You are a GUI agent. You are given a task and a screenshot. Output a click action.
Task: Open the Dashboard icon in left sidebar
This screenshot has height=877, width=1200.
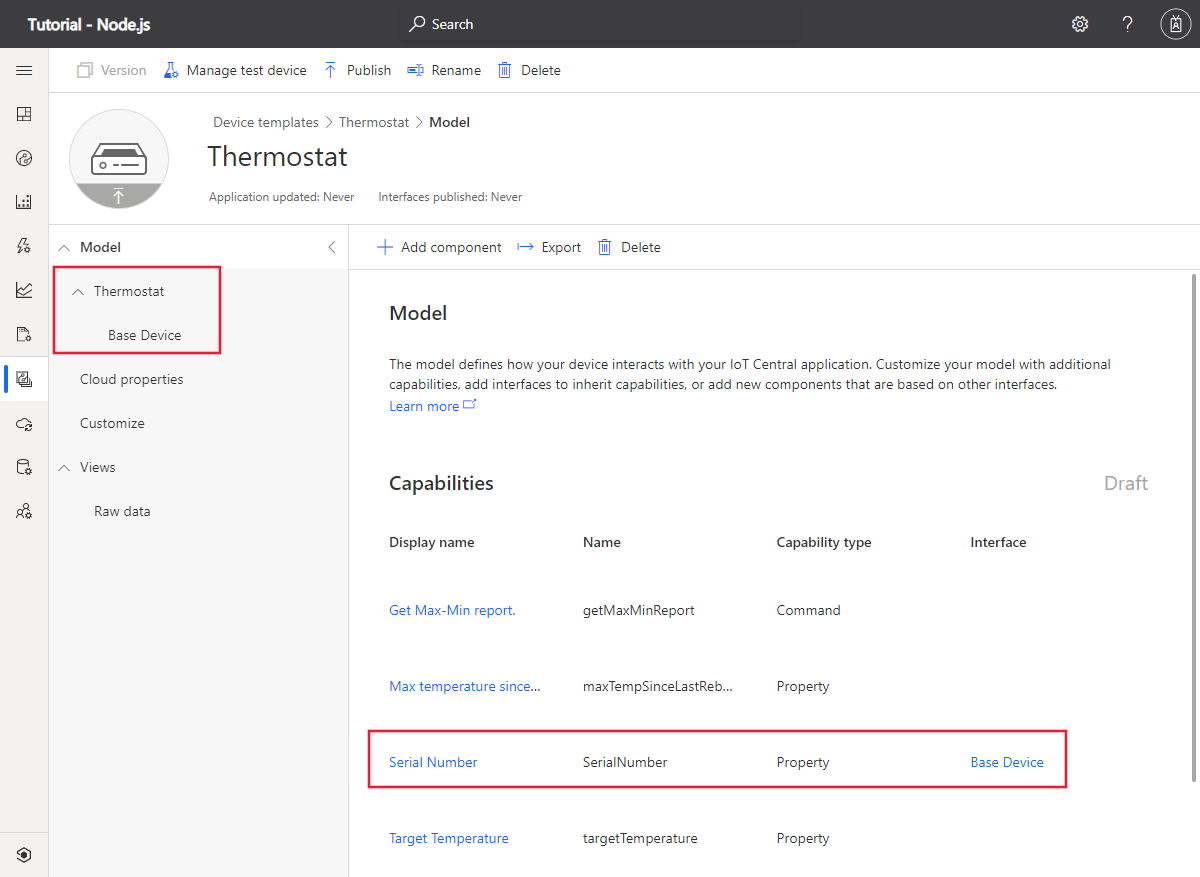(25, 113)
